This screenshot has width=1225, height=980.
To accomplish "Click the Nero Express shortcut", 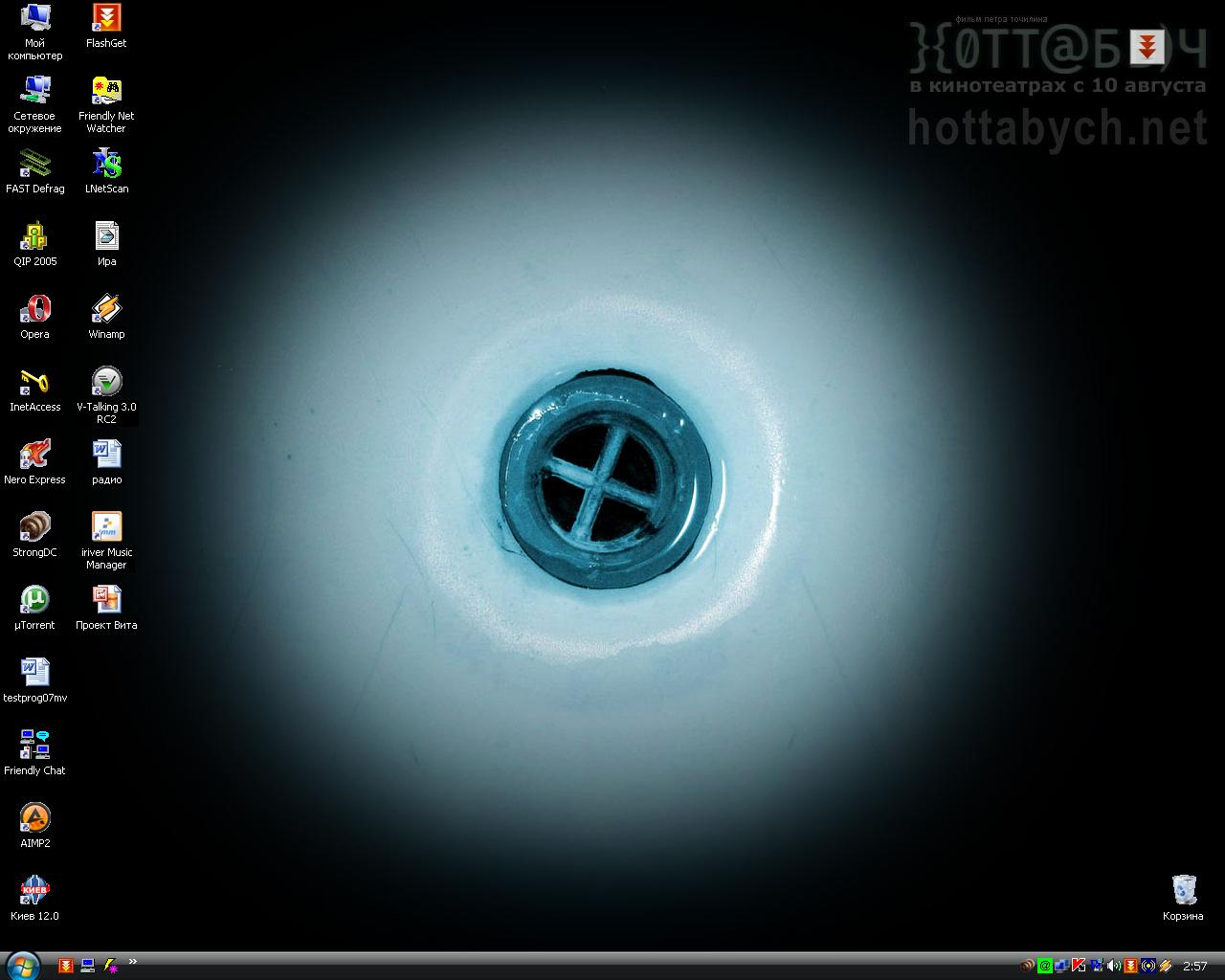I will click(x=34, y=456).
